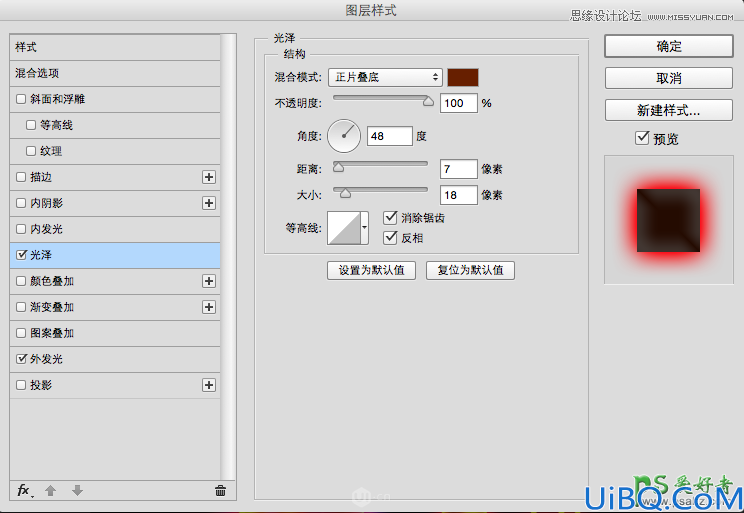Image resolution: width=744 pixels, height=513 pixels.
Task: Click the 确定 button
Action: (669, 46)
